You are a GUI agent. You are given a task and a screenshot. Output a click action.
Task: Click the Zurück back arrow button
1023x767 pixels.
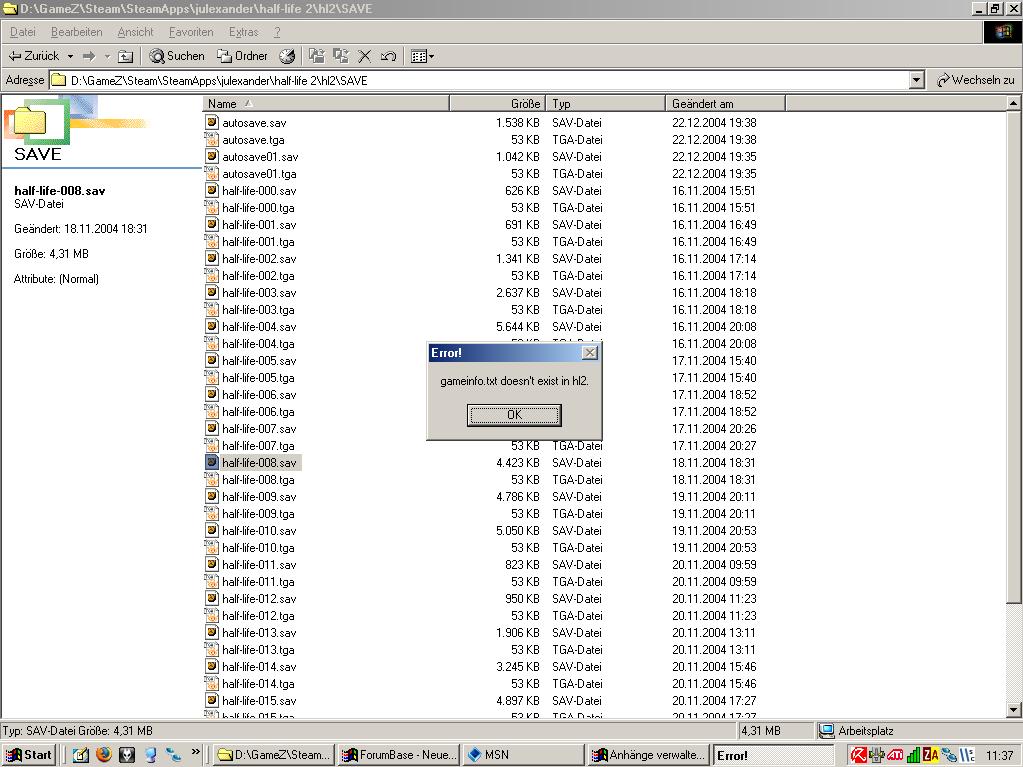point(33,56)
